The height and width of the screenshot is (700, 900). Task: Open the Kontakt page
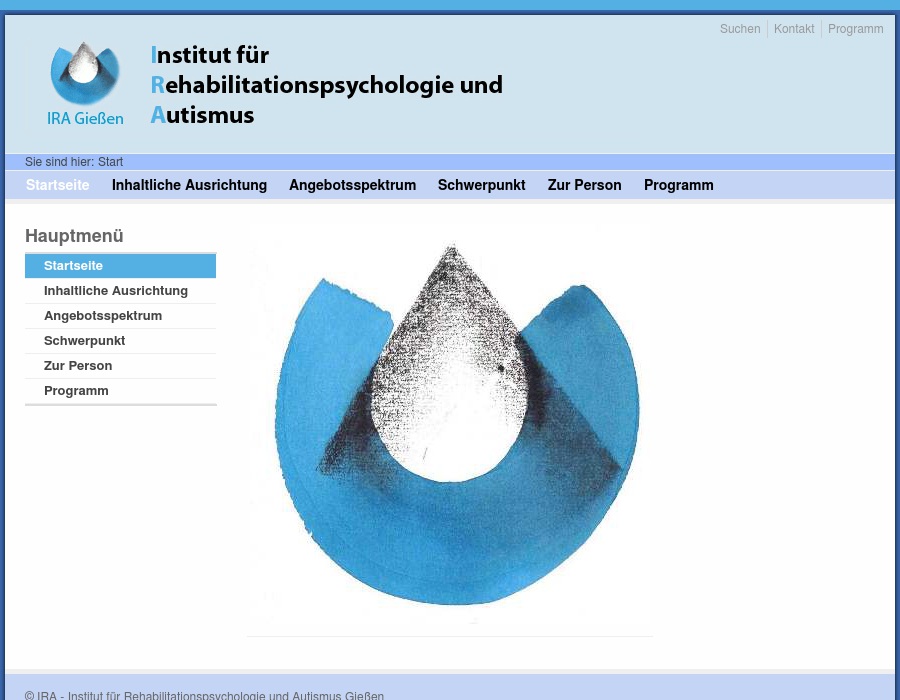point(794,29)
